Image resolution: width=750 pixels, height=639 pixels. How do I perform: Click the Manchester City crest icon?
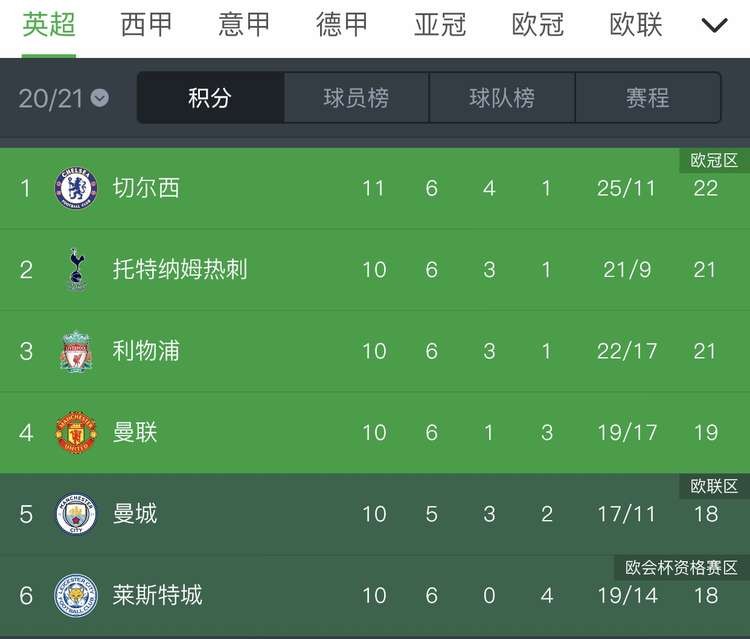click(76, 514)
